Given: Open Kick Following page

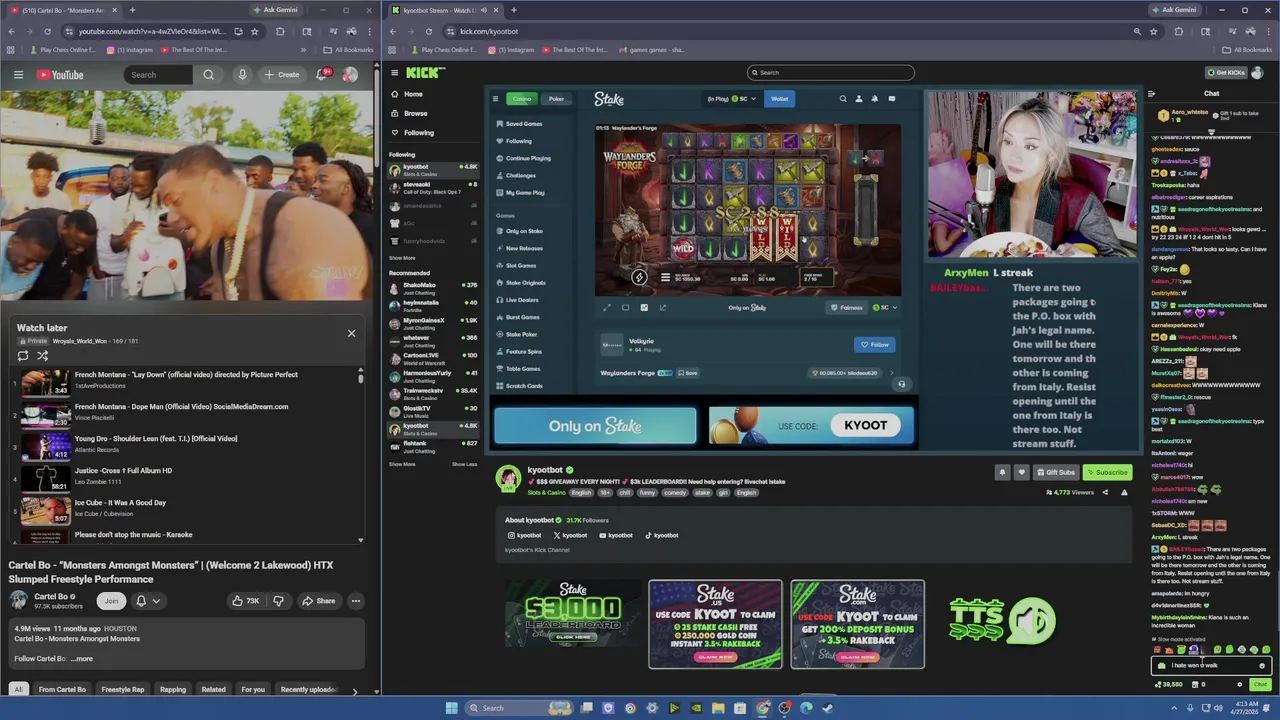Looking at the screenshot, I should click(x=418, y=132).
